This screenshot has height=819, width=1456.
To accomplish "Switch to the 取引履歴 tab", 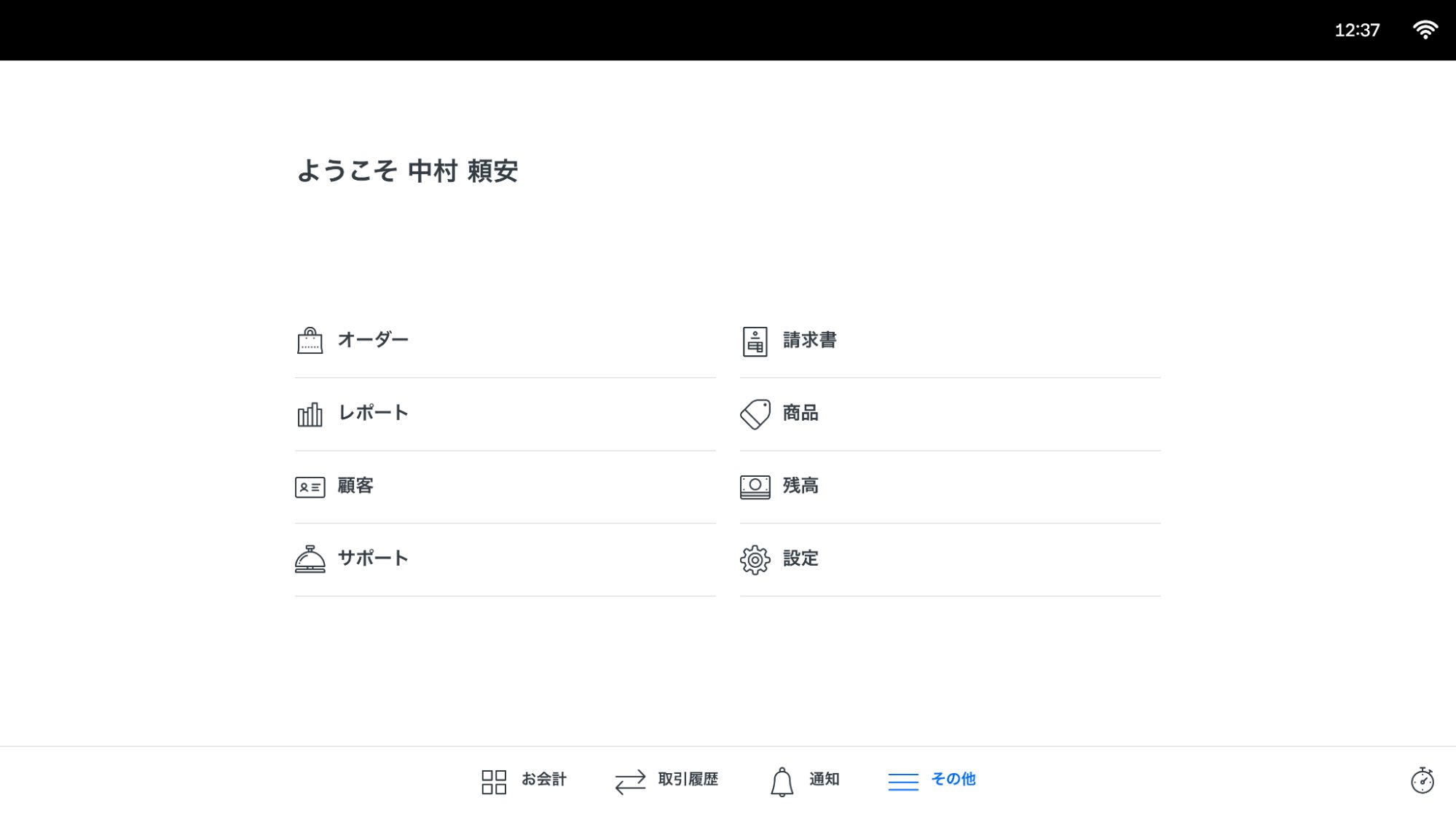I will pyautogui.click(x=666, y=780).
